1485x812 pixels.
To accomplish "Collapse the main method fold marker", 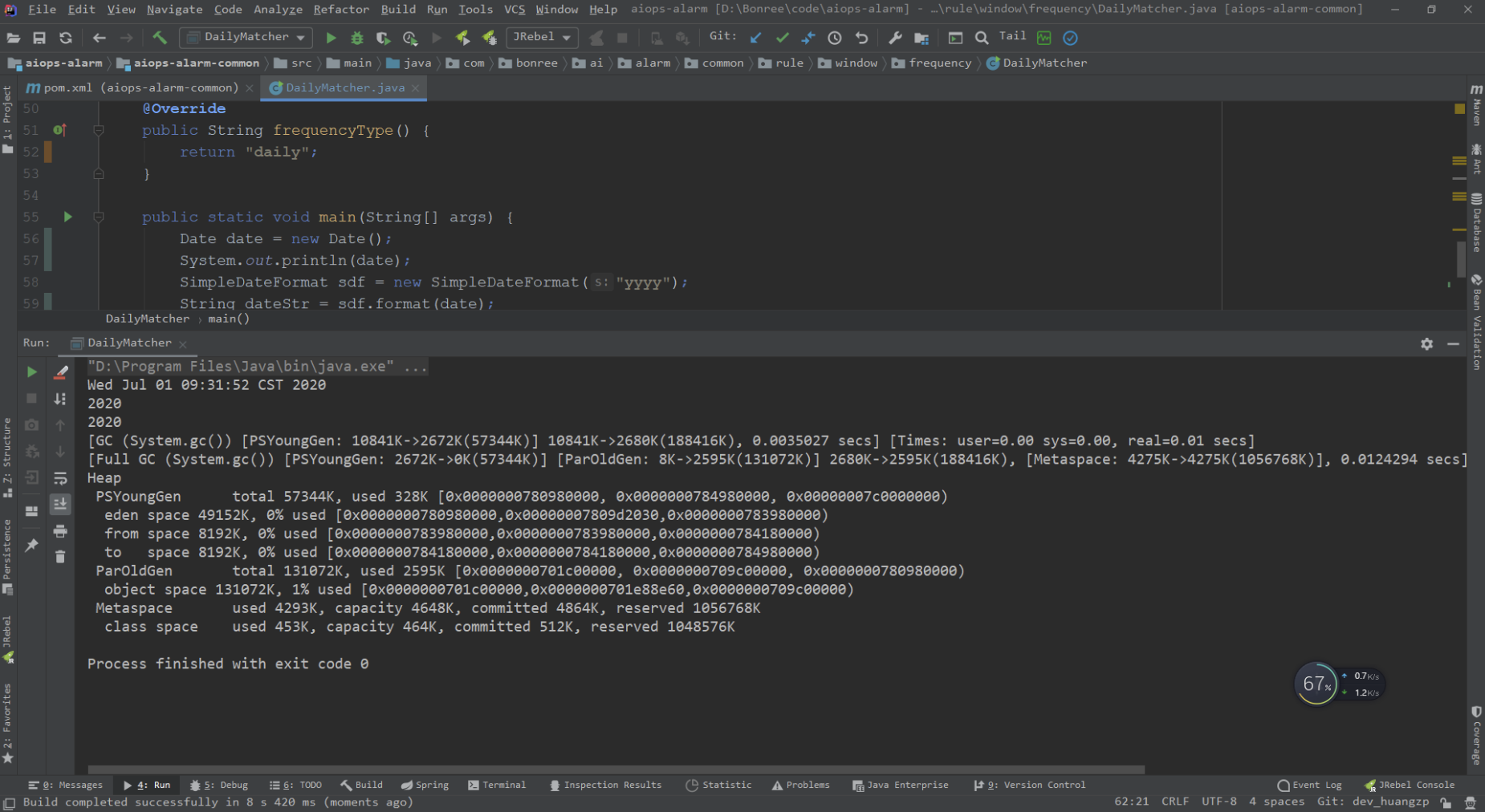I will click(x=99, y=217).
